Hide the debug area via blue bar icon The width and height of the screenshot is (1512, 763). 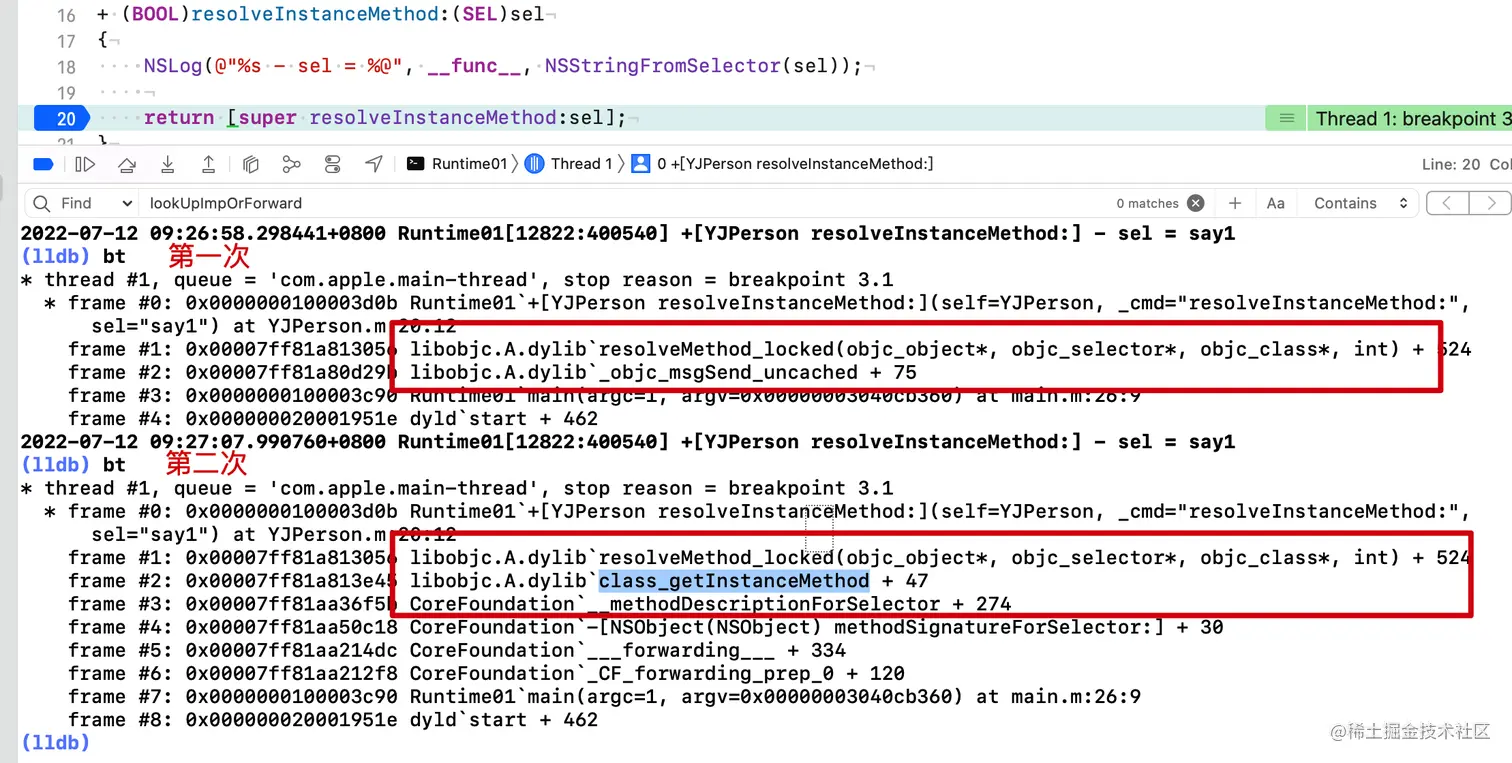click(43, 164)
